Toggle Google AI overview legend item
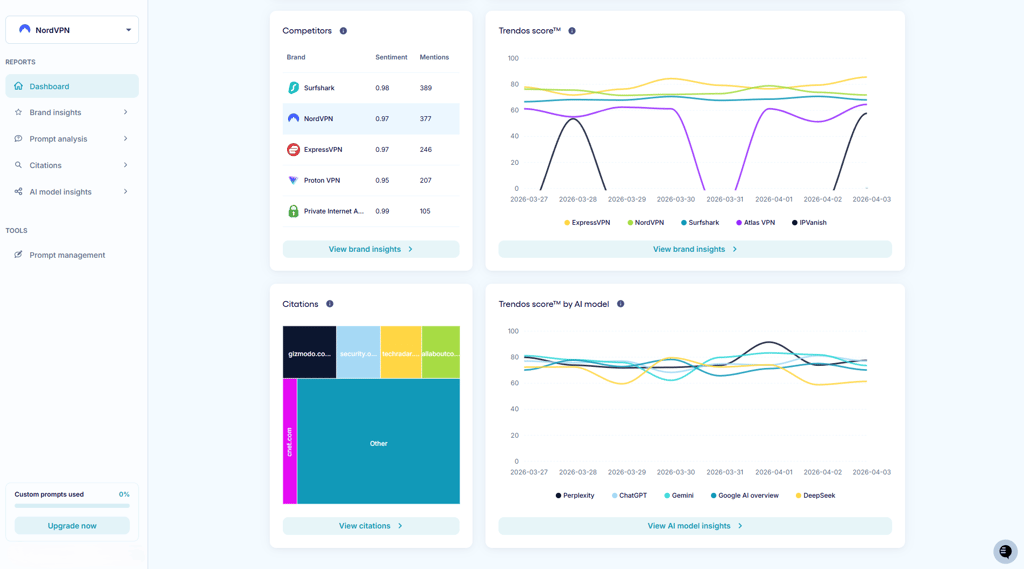The width and height of the screenshot is (1024, 569). pos(745,496)
